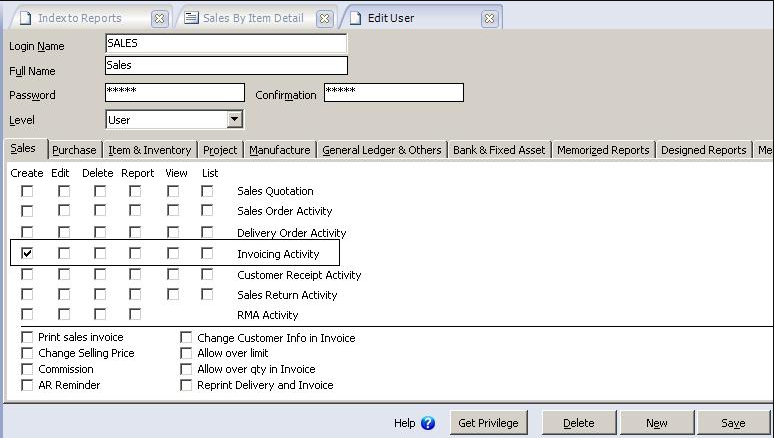774x438 pixels.
Task: Close the Index to Reports tab
Action: coord(159,19)
